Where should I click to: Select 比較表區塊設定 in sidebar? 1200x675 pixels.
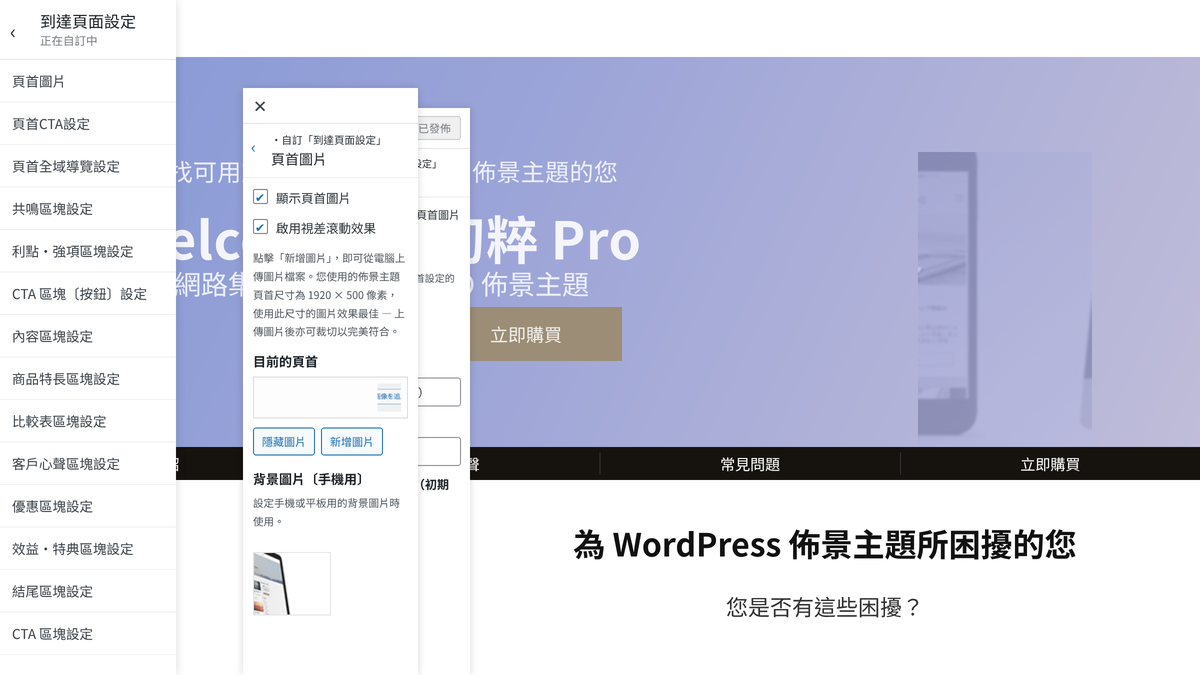(88, 421)
